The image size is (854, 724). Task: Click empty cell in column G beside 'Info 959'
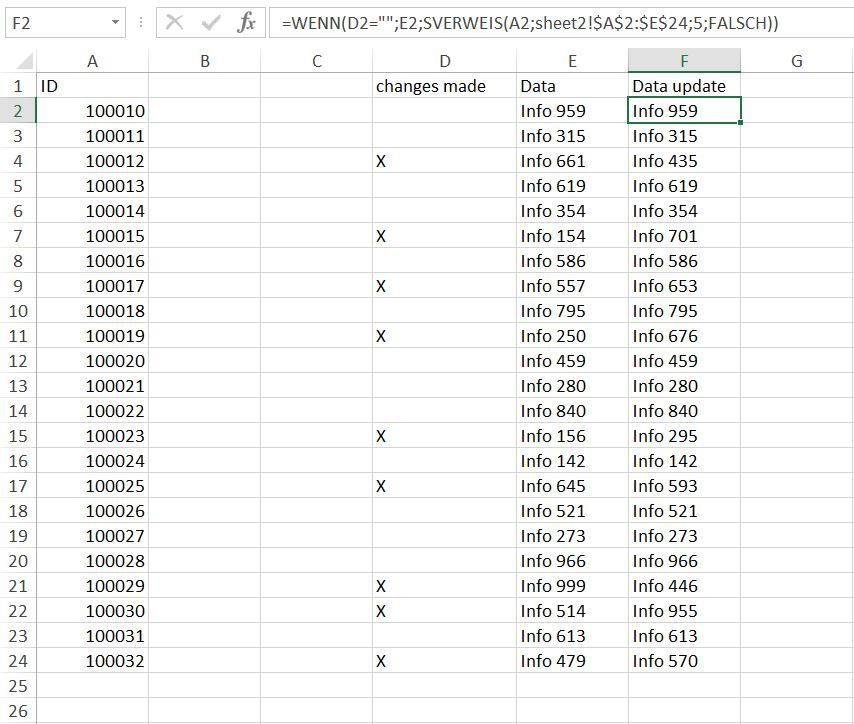coord(797,111)
